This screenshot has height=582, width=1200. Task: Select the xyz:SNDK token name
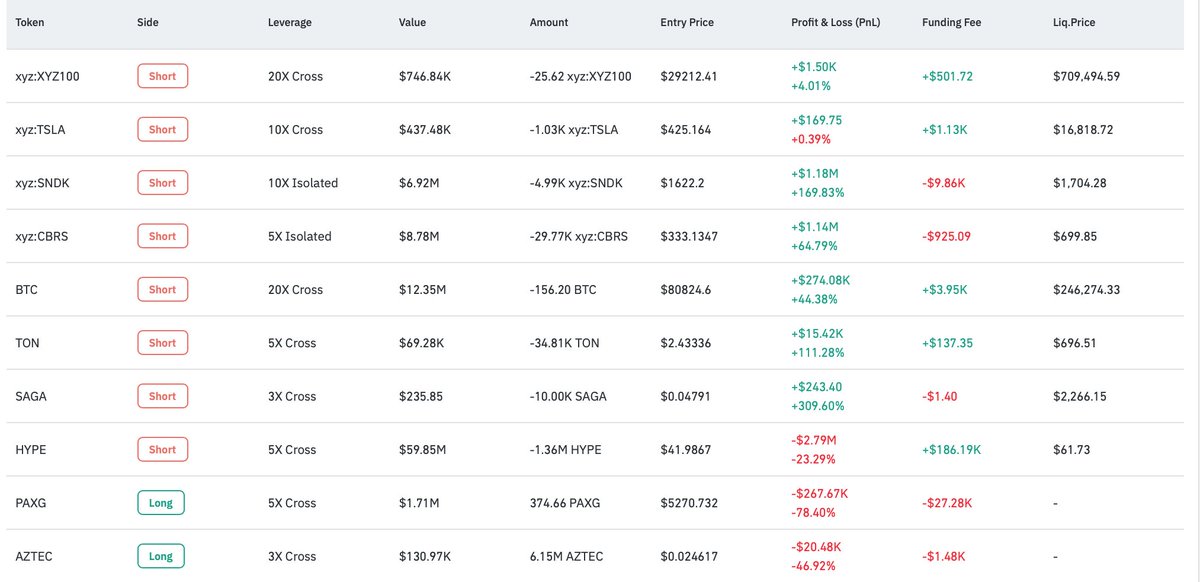click(x=42, y=183)
